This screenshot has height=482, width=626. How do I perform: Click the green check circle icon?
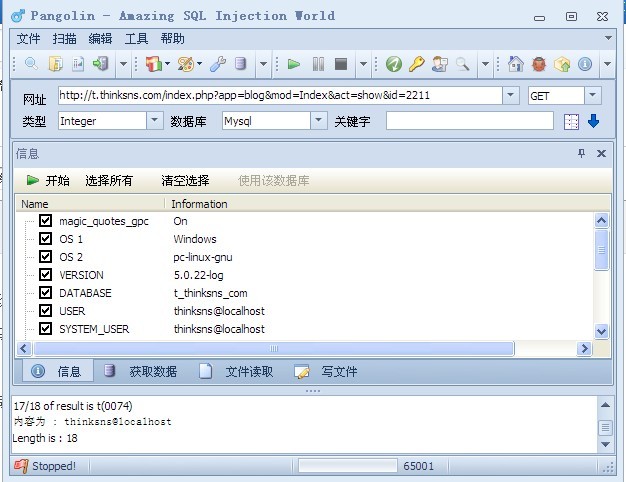point(394,64)
